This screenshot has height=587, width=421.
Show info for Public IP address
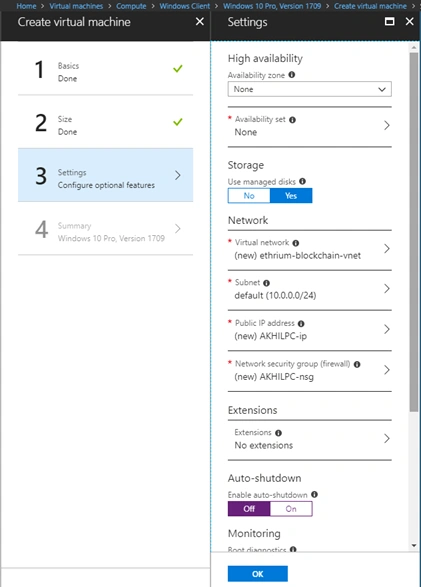point(301,323)
